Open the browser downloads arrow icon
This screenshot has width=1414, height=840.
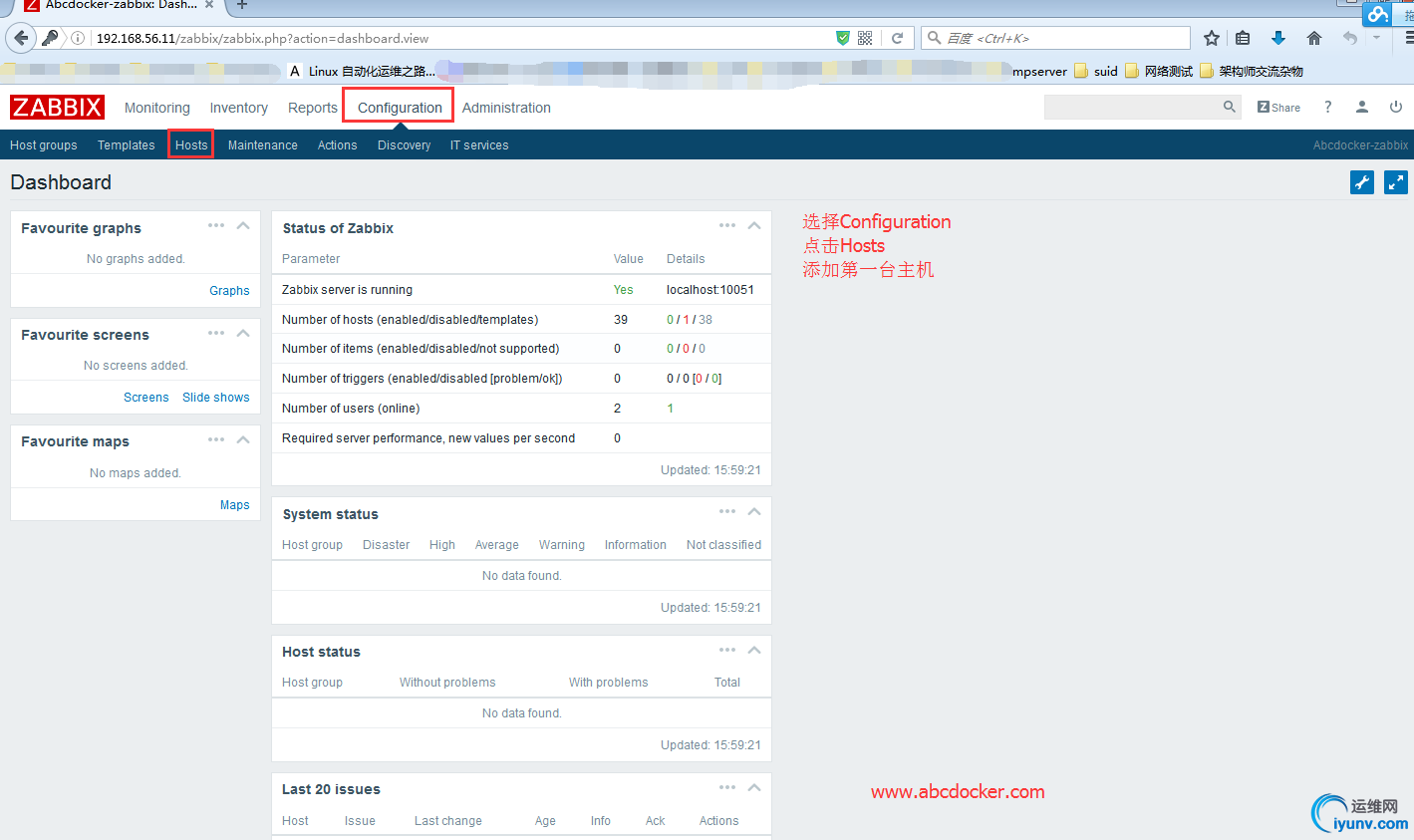[1278, 38]
